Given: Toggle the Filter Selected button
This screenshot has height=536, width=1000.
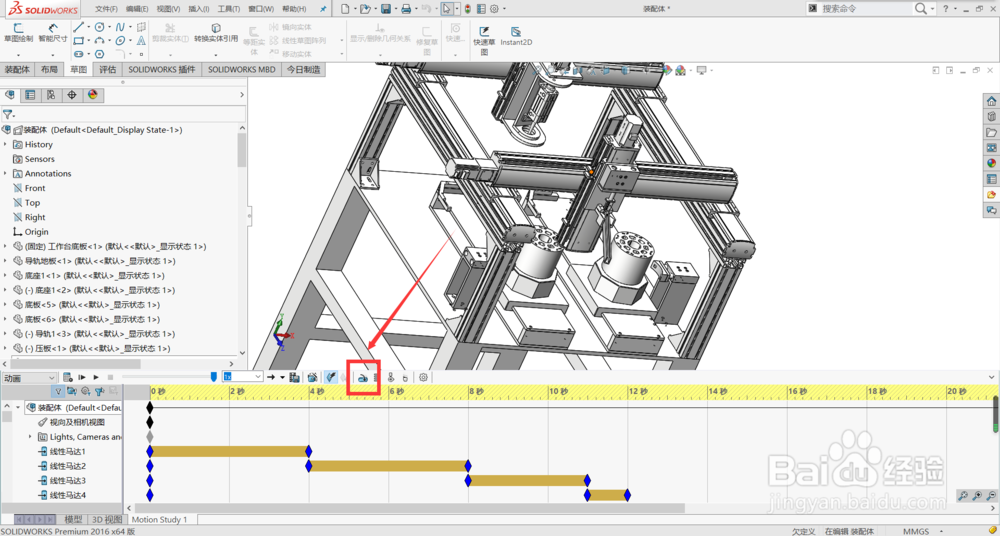Looking at the screenshot, I should 99,391.
